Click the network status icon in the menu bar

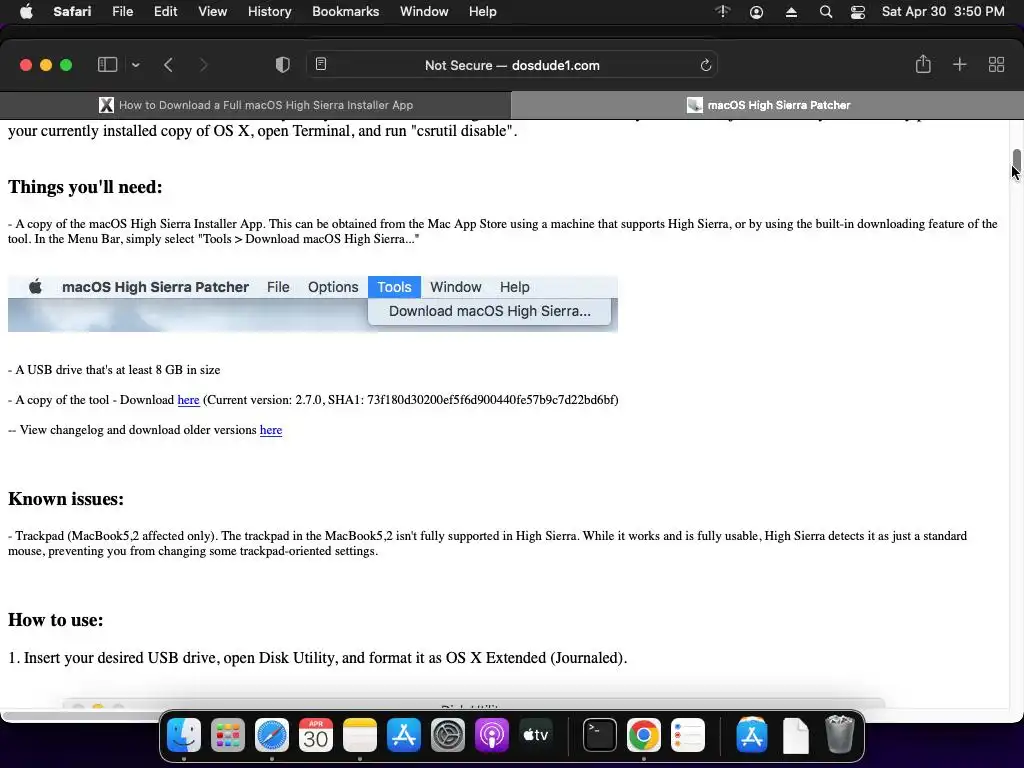722,12
